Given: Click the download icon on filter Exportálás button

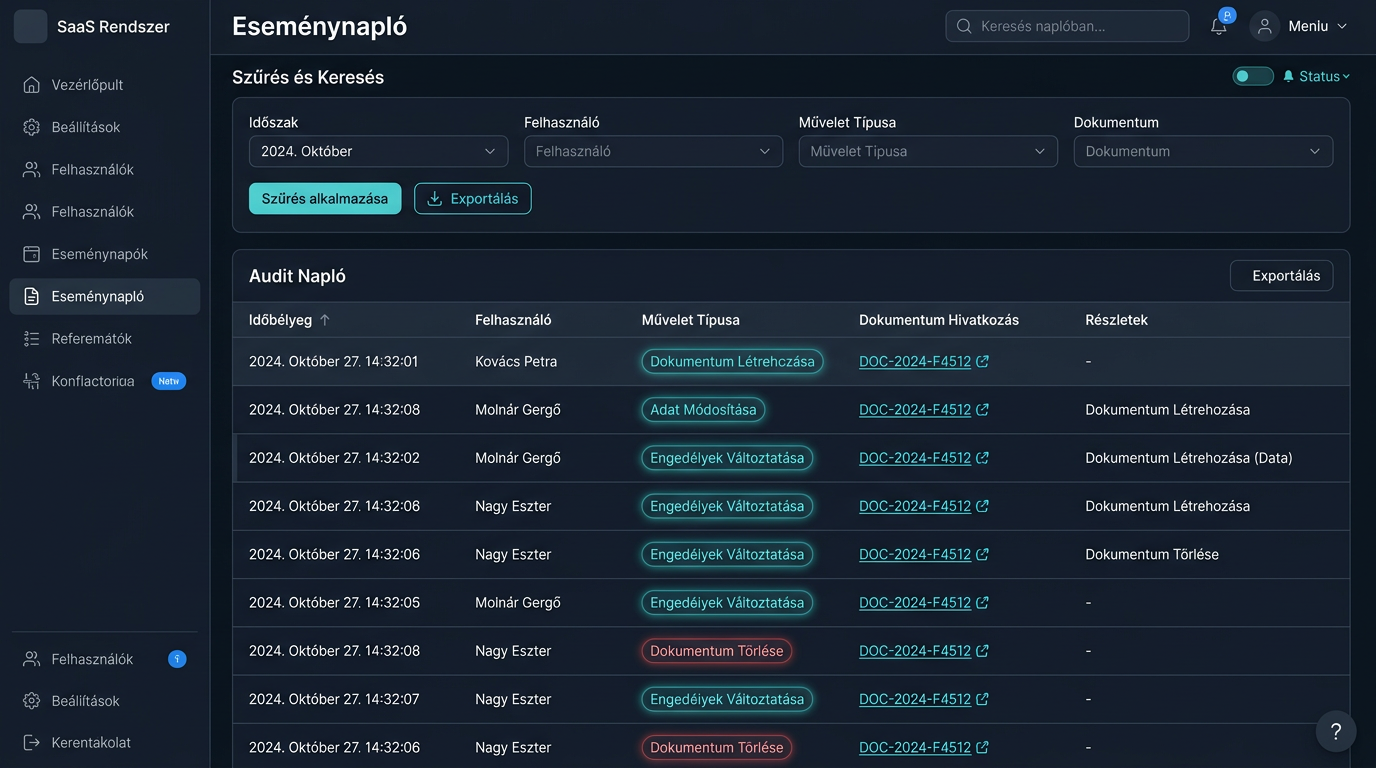Looking at the screenshot, I should 435,198.
